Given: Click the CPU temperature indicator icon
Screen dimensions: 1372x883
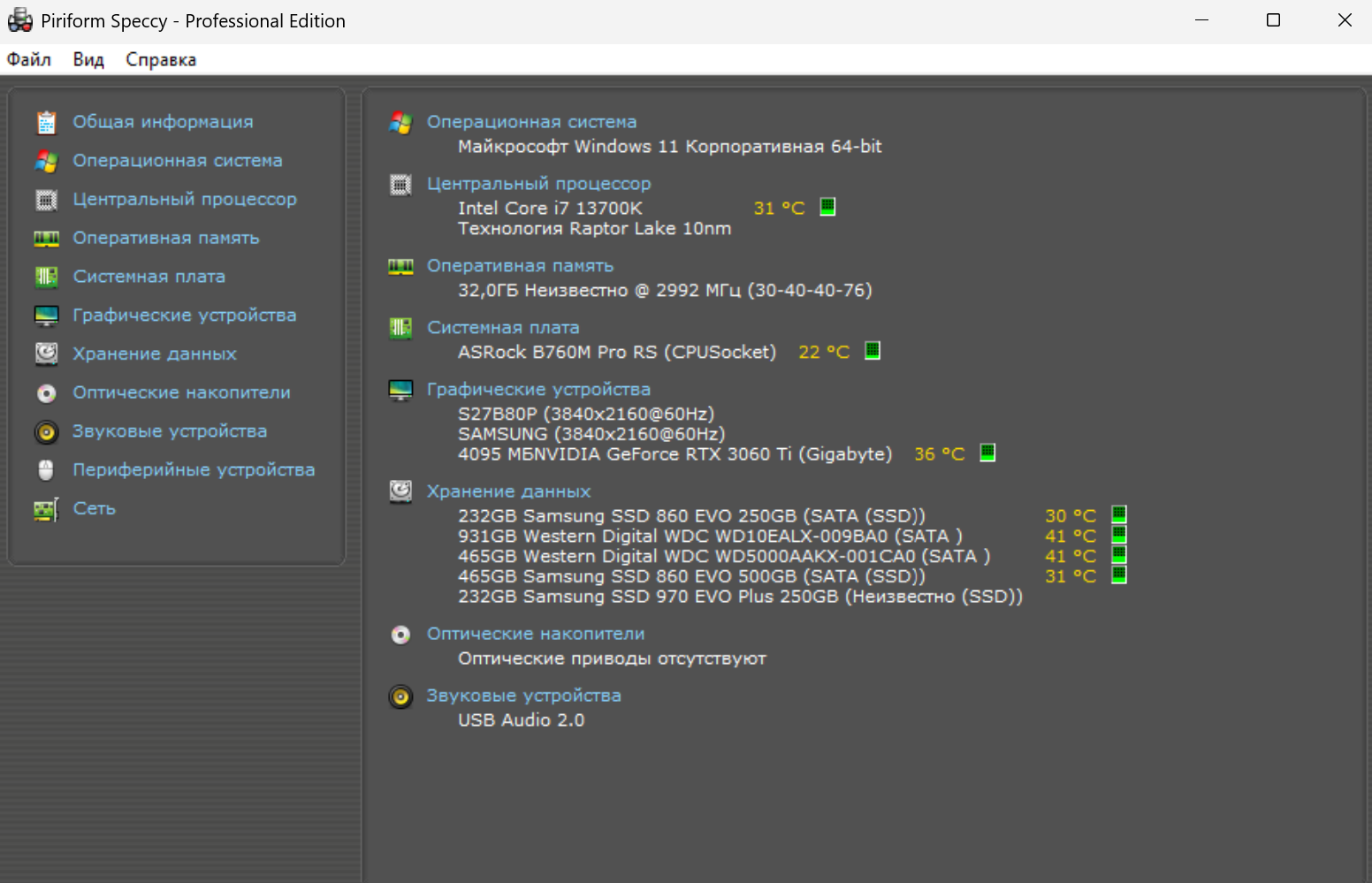Looking at the screenshot, I should tap(827, 207).
